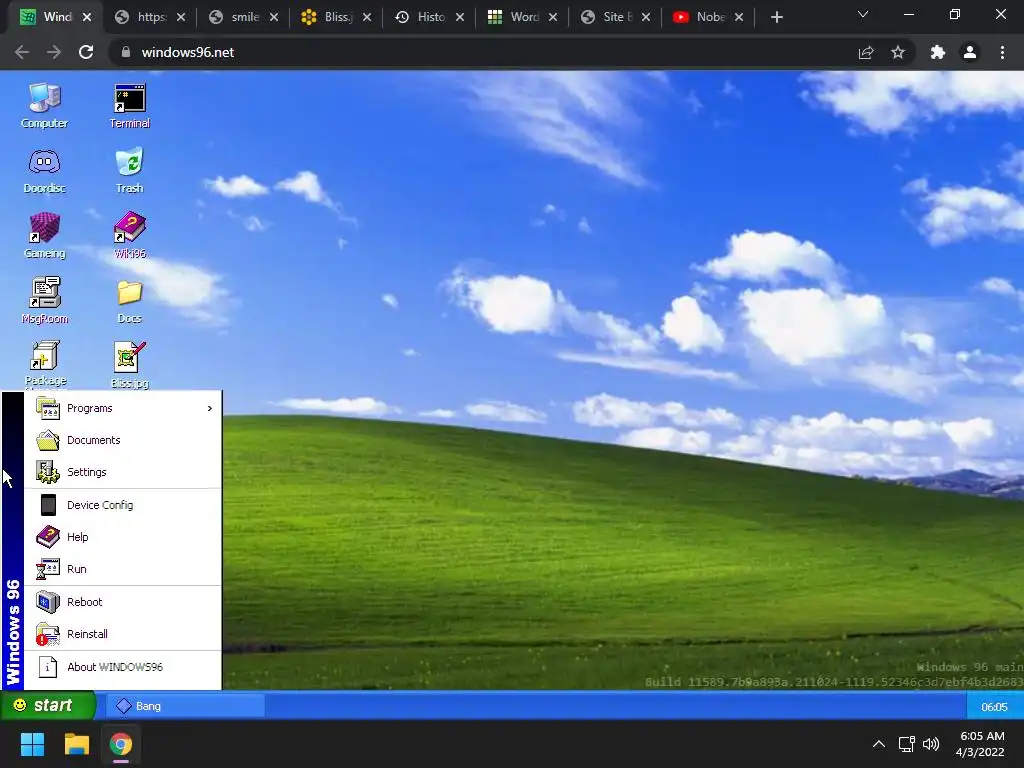This screenshot has width=1024, height=768.
Task: Share this page using the share icon
Action: [866, 52]
